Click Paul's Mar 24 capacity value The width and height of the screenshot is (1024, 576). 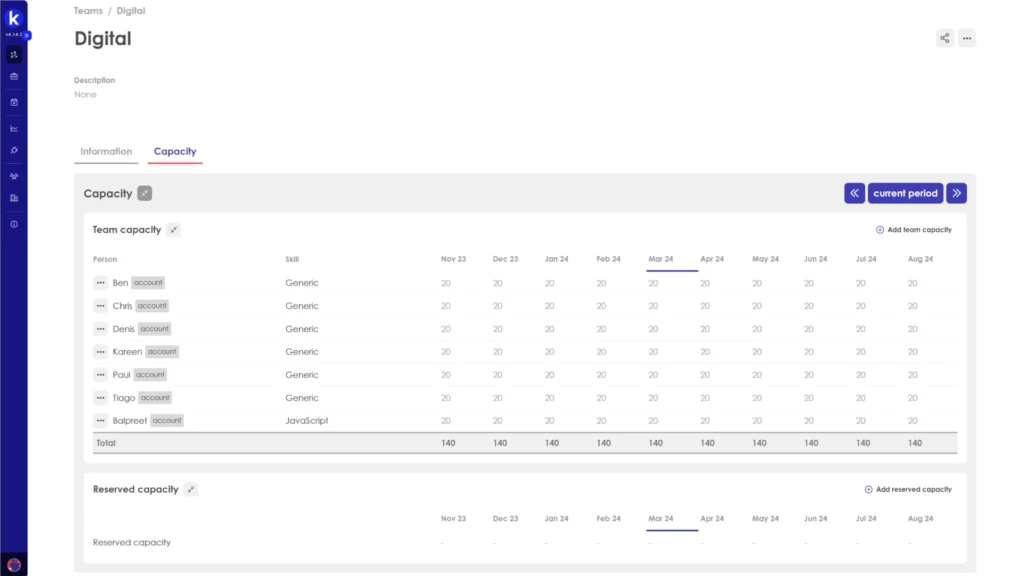click(x=653, y=375)
